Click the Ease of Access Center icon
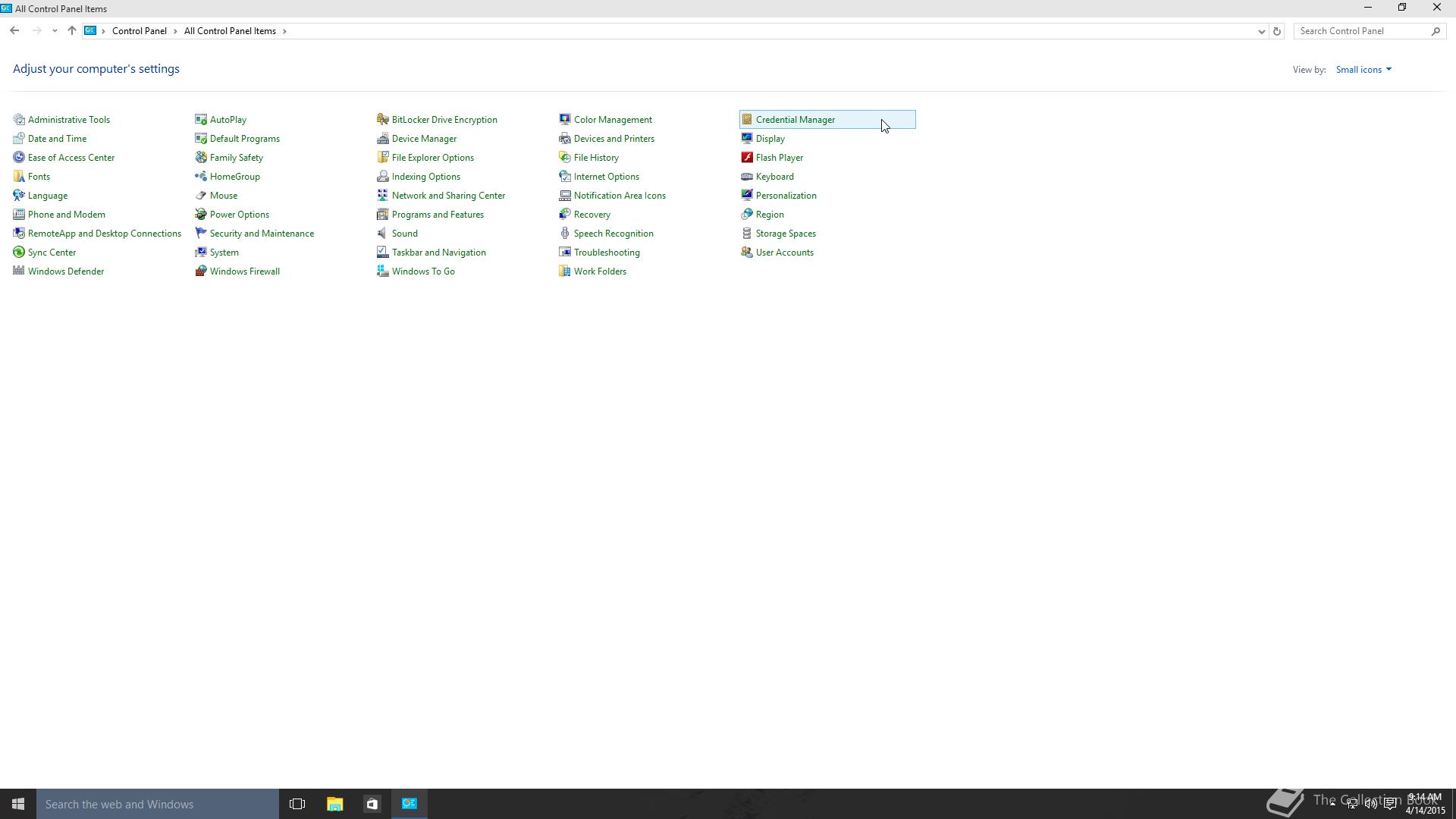 (x=19, y=158)
